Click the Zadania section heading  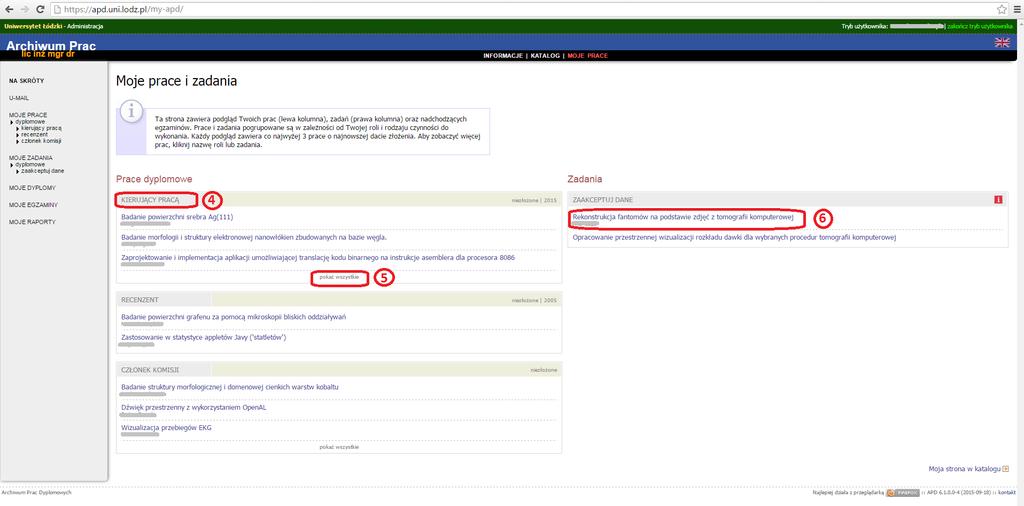point(584,178)
